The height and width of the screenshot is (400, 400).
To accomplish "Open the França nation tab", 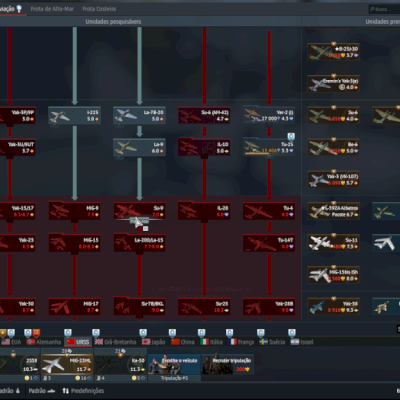I will (x=241, y=342).
